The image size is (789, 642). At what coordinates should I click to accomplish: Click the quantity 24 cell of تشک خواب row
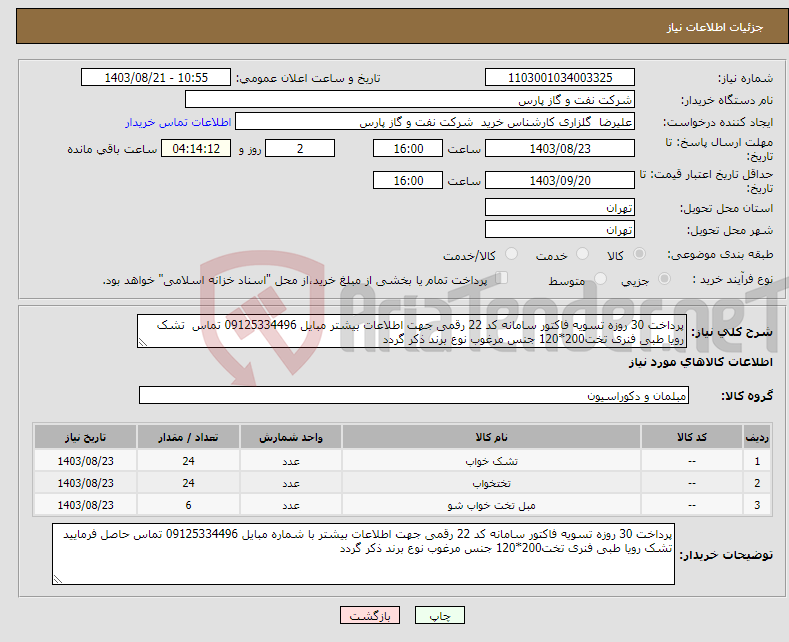point(188,461)
